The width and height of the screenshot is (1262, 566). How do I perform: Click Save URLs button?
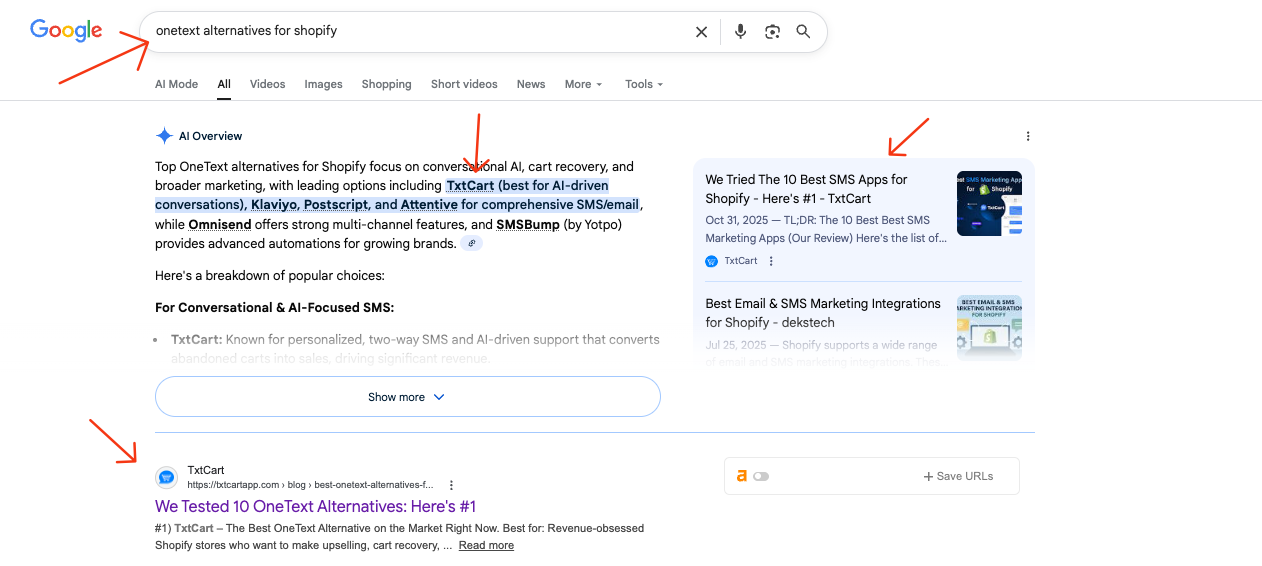[x=958, y=476]
